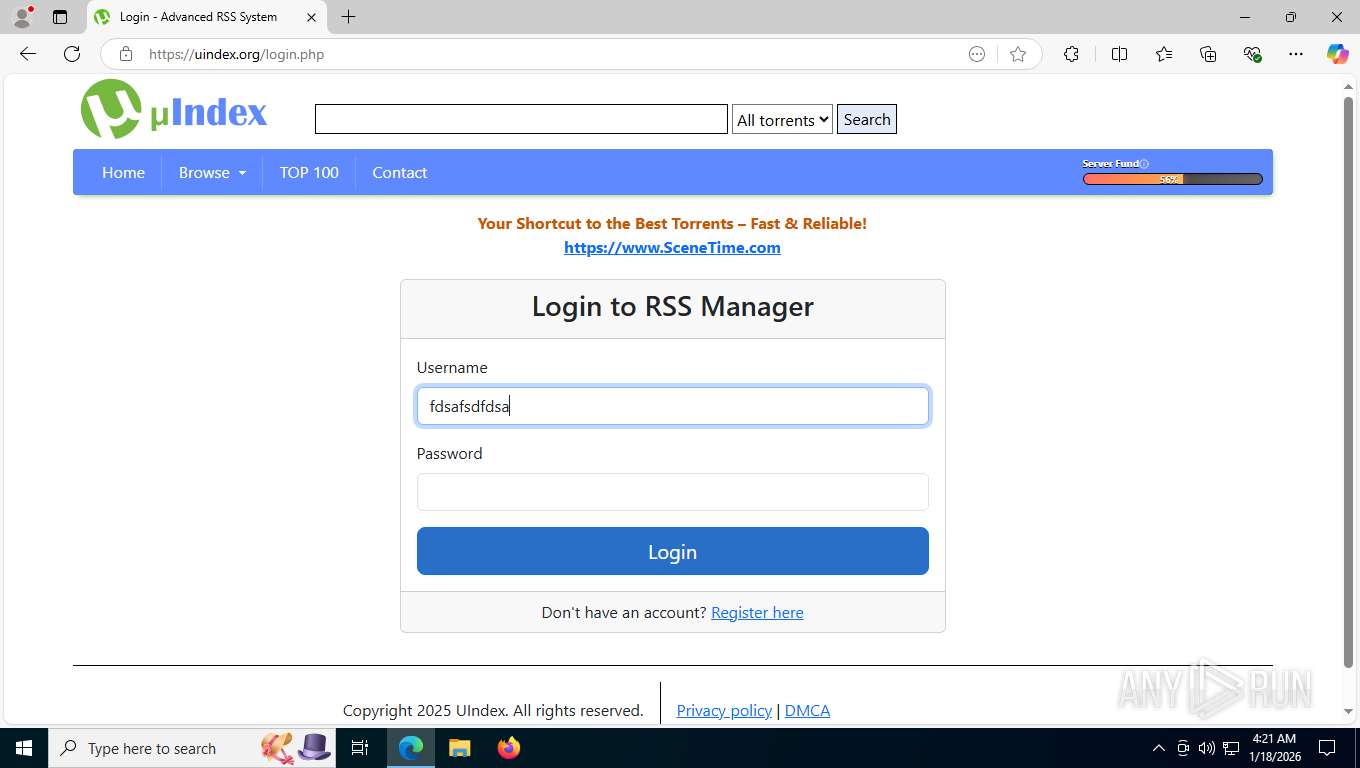Viewport: 1360px width, 768px height.
Task: Close the Login - Advanced RSS System tab
Action: (311, 17)
